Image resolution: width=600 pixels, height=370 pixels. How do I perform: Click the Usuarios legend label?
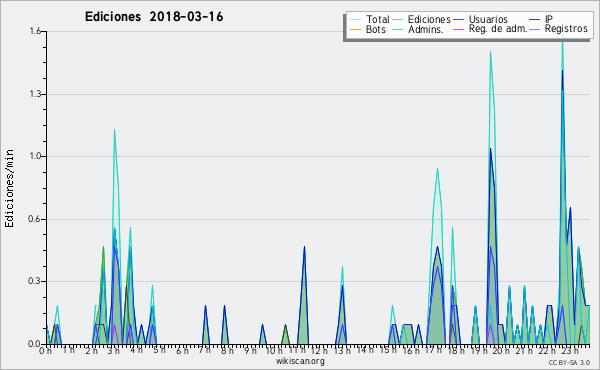[488, 20]
